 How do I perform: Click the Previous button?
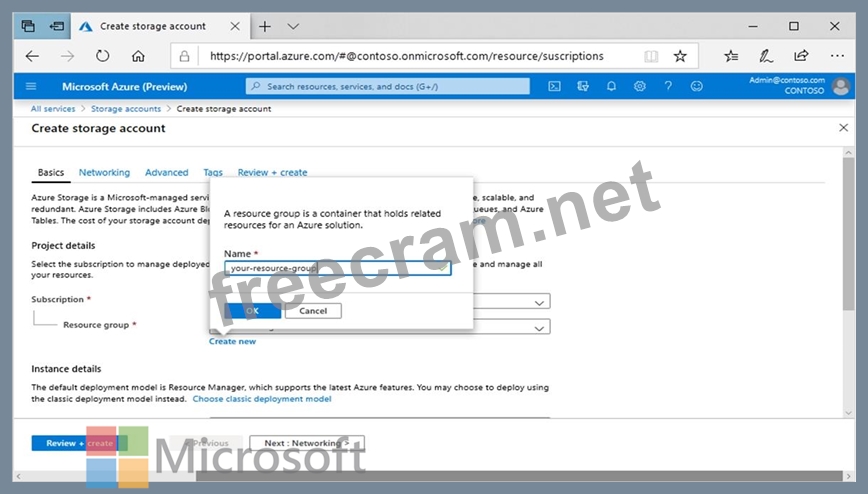tap(207, 443)
